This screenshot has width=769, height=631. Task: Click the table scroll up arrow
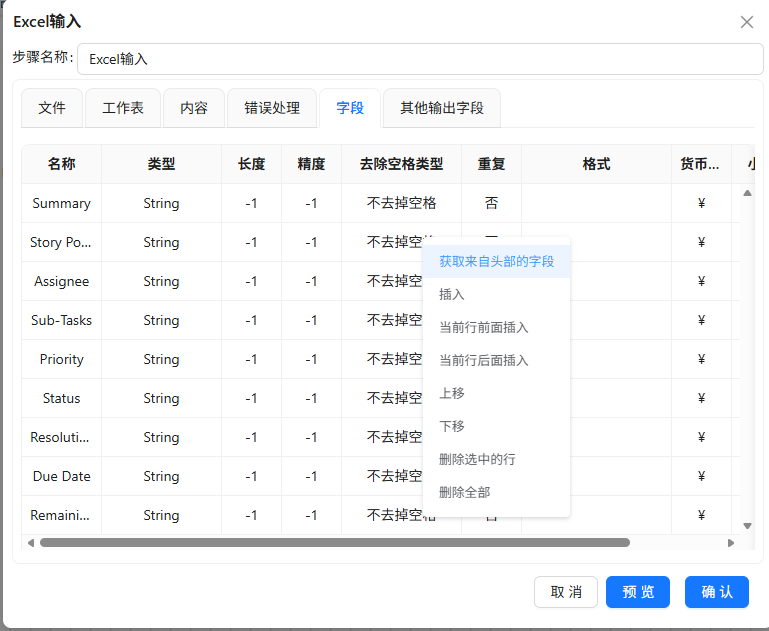coord(747,193)
